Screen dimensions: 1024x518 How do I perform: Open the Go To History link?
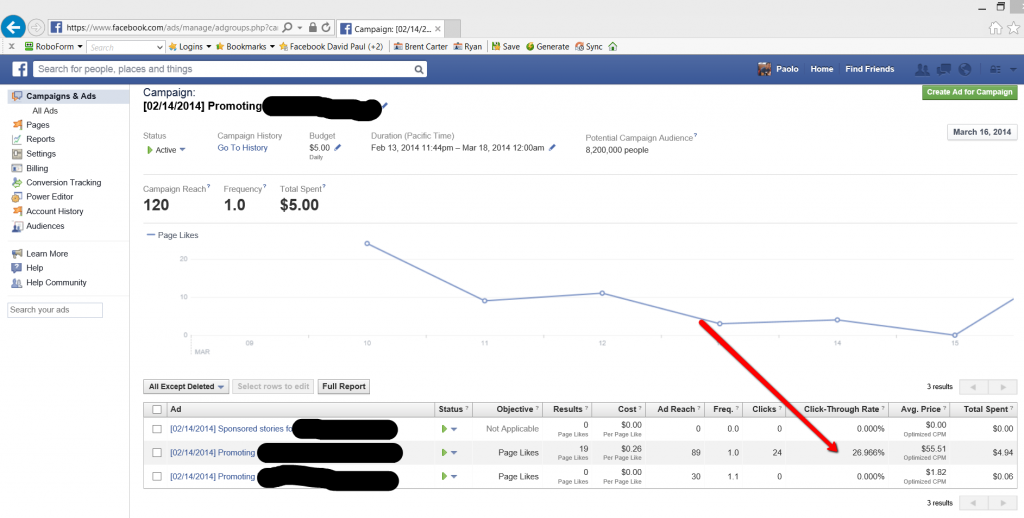coord(242,148)
